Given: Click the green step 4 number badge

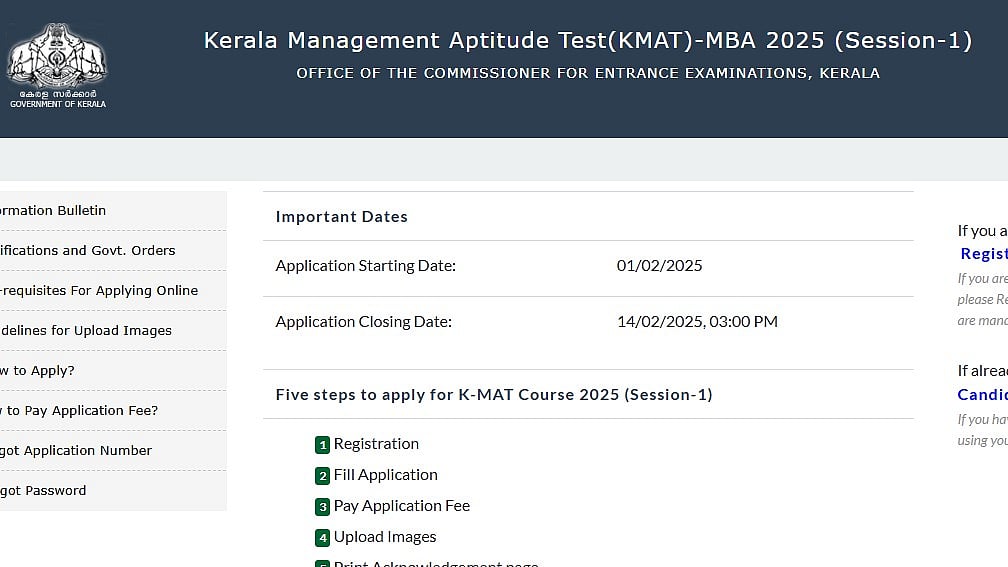Looking at the screenshot, I should (322, 538).
